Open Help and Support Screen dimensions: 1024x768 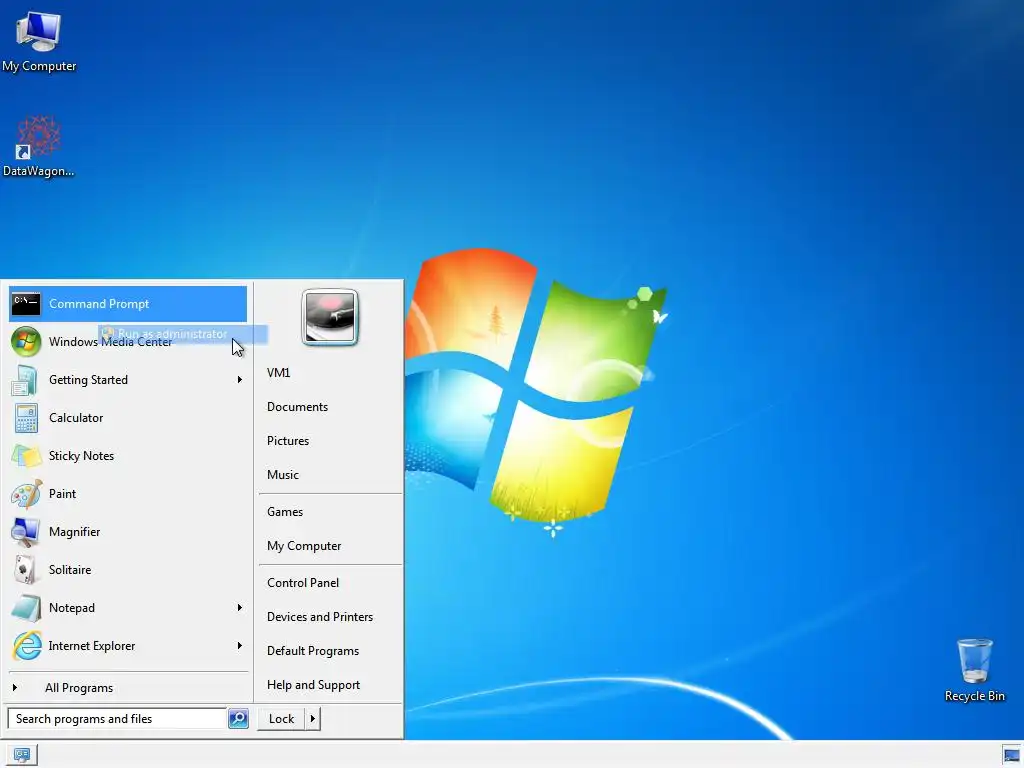pyautogui.click(x=313, y=685)
